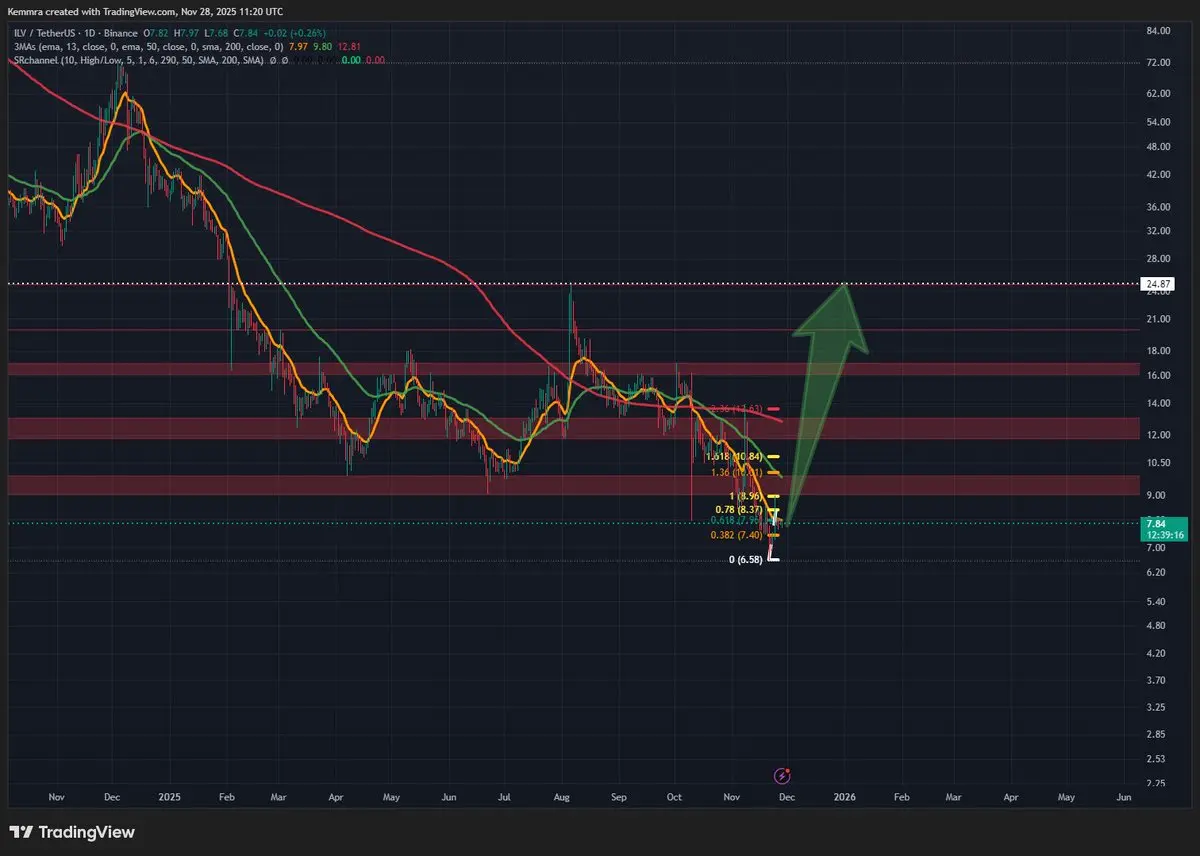Click the 21.00 price axis label

(x=1159, y=319)
